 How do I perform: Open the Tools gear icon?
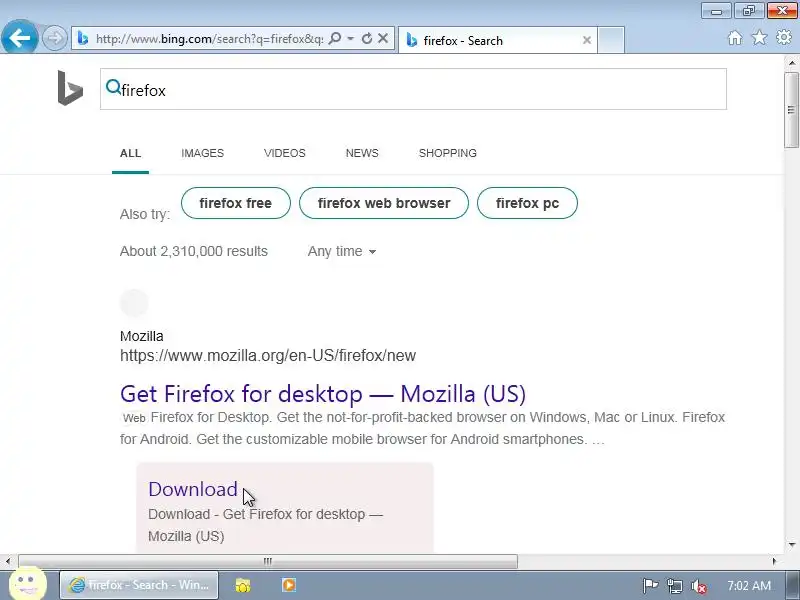coord(784,37)
